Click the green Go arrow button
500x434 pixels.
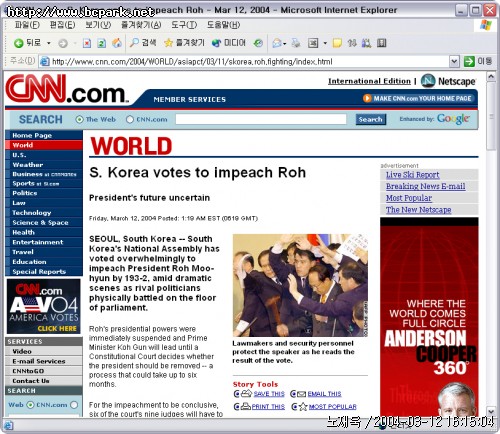click(x=469, y=61)
